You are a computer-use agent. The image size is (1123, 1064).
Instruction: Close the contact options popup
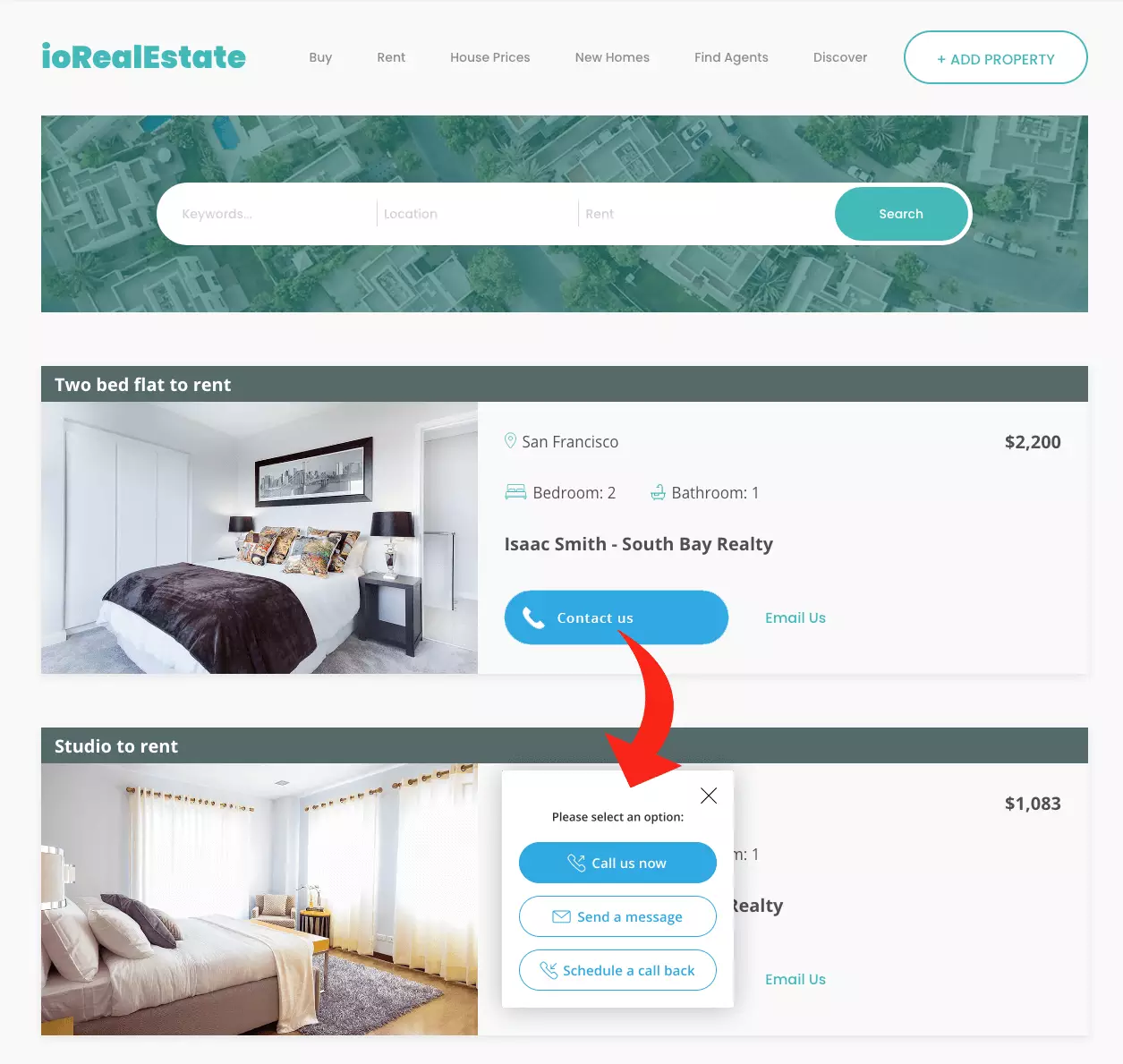click(x=709, y=796)
